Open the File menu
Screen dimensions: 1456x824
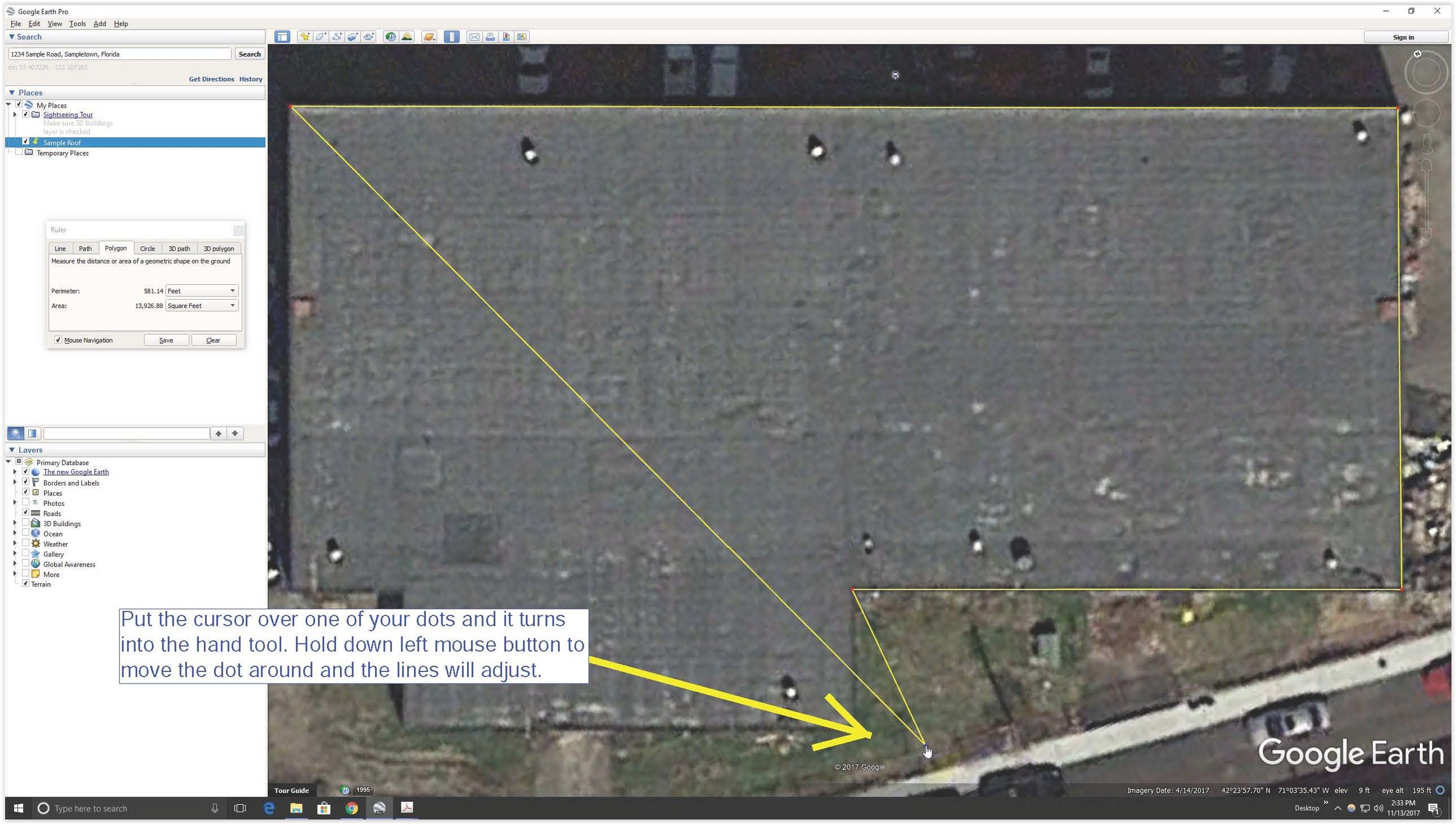point(16,24)
